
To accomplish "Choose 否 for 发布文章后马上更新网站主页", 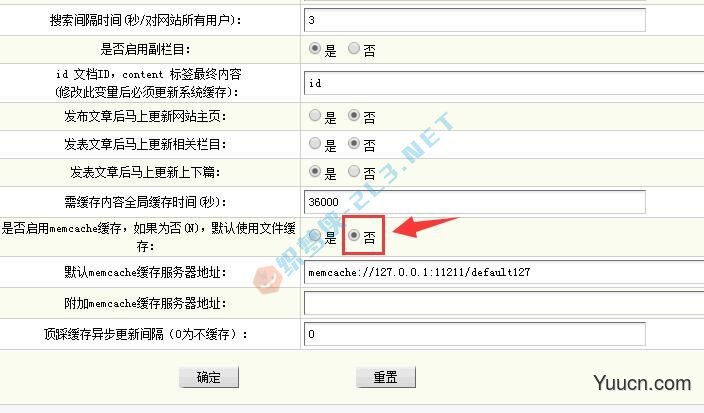I will (354, 115).
